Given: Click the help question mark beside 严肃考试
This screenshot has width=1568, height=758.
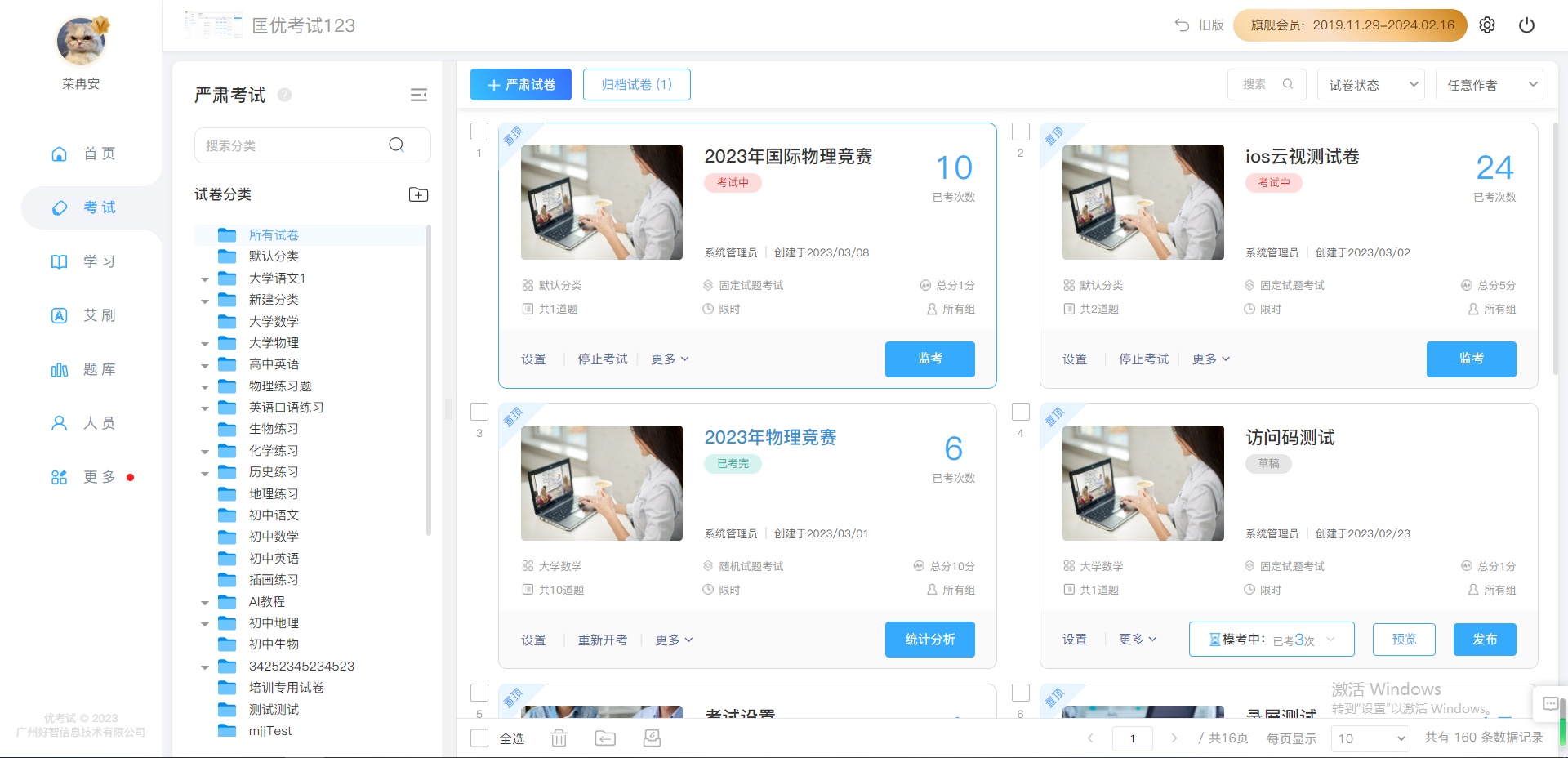Looking at the screenshot, I should point(284,95).
